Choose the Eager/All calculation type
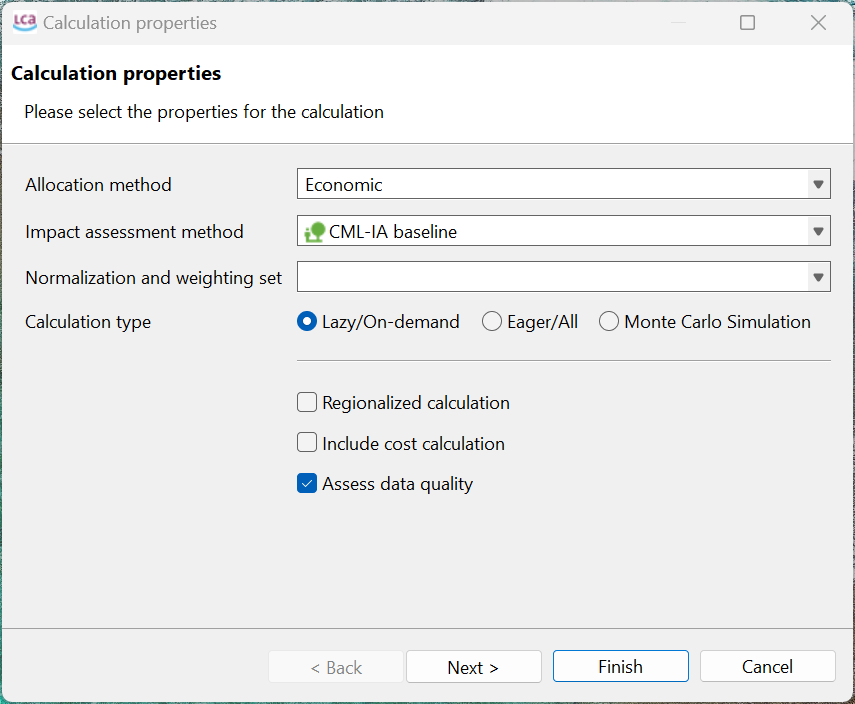The height and width of the screenshot is (704, 855). 492,322
